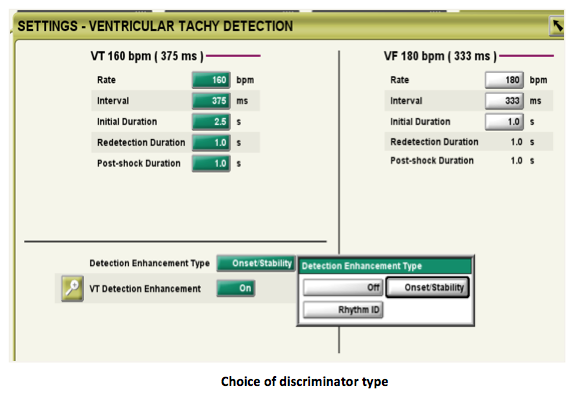Click the caption Choice of discriminator type
577x398 pixels.
tap(304, 382)
